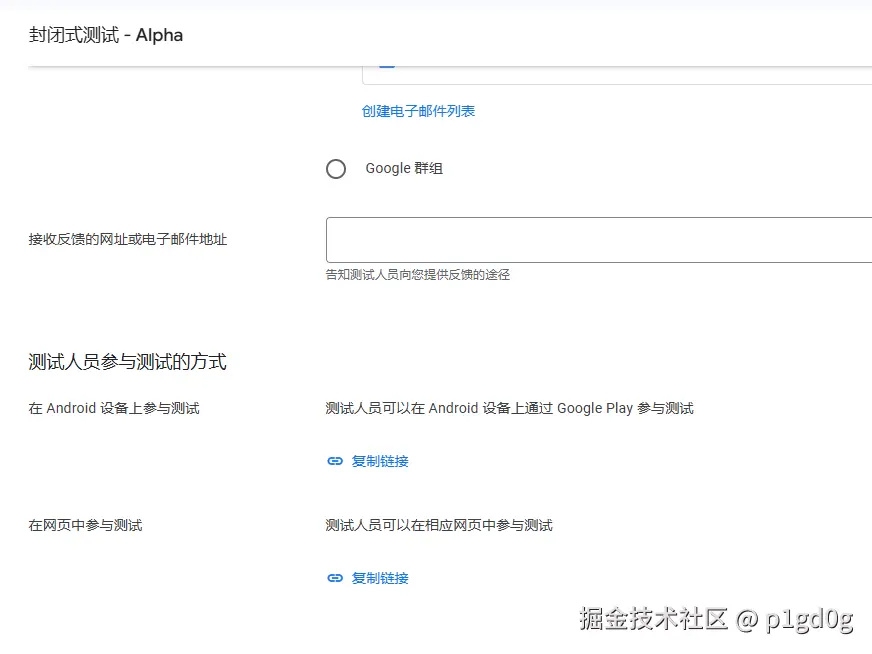872x654 pixels.
Task: Select the Google 群组 radio button
Action: pyautogui.click(x=336, y=169)
